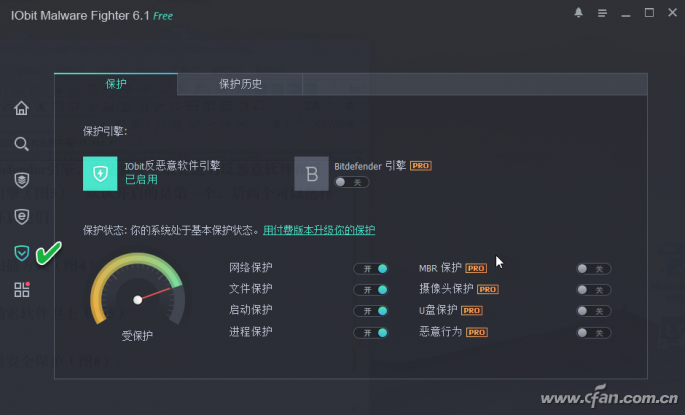The width and height of the screenshot is (685, 415).
Task: Open the 用付费版本升级你的保护 link
Action: pos(319,230)
